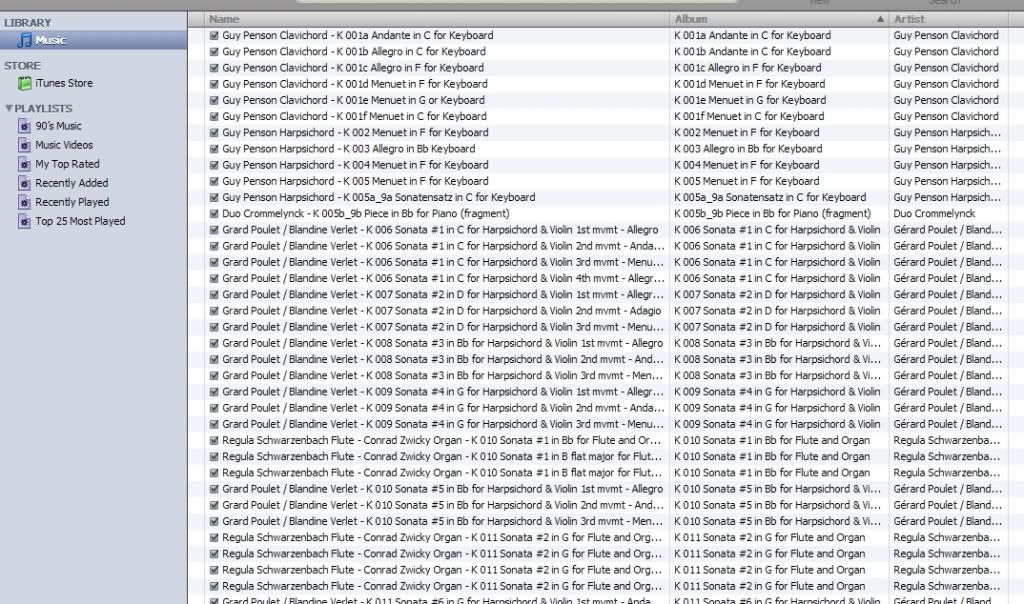
Task: Click the Top 25 Most Played icon
Action: point(24,221)
